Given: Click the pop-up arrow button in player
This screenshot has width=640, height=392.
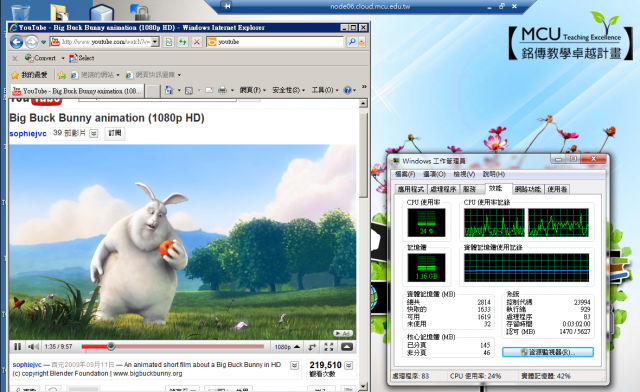Looking at the screenshot, I should point(347,347).
